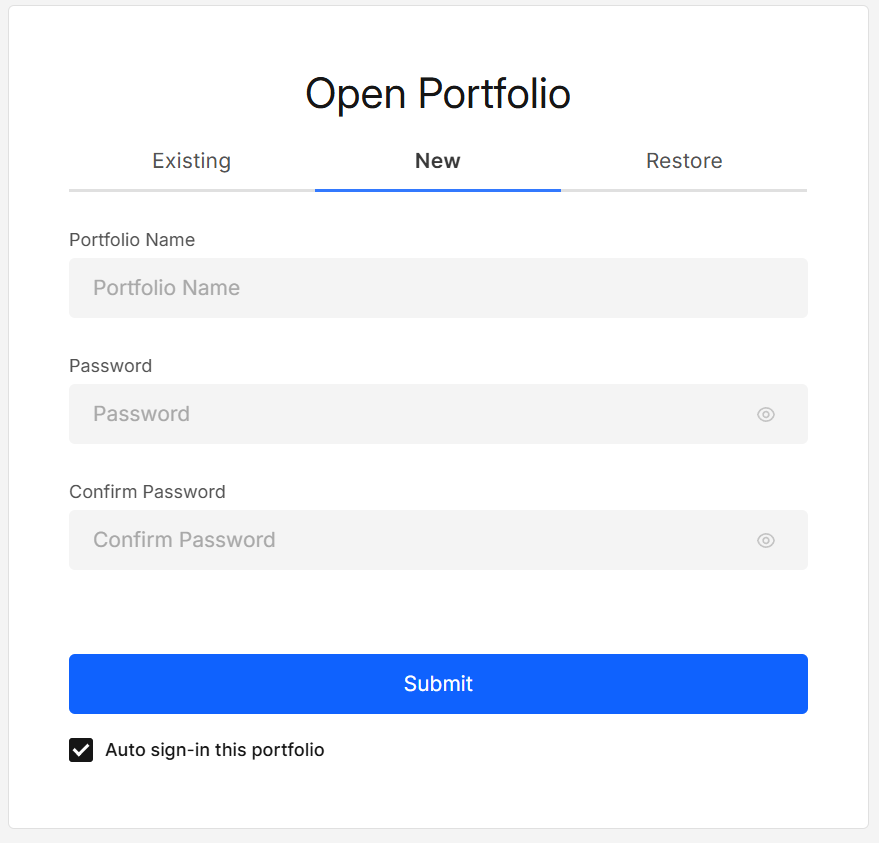Open the Restore tab

tap(684, 161)
